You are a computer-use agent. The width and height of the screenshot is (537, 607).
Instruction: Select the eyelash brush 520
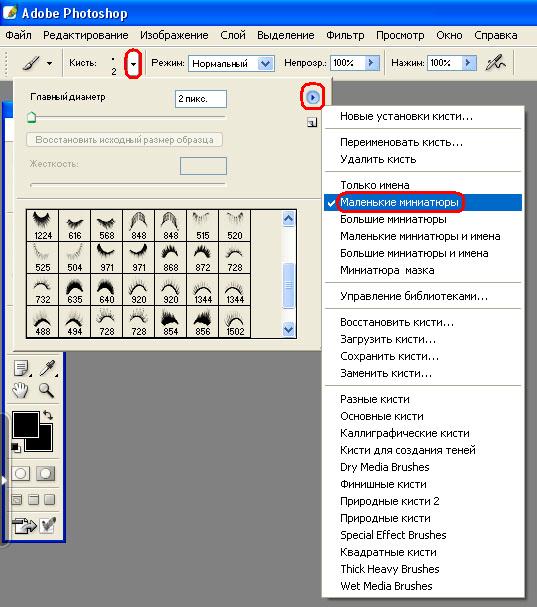coord(235,226)
